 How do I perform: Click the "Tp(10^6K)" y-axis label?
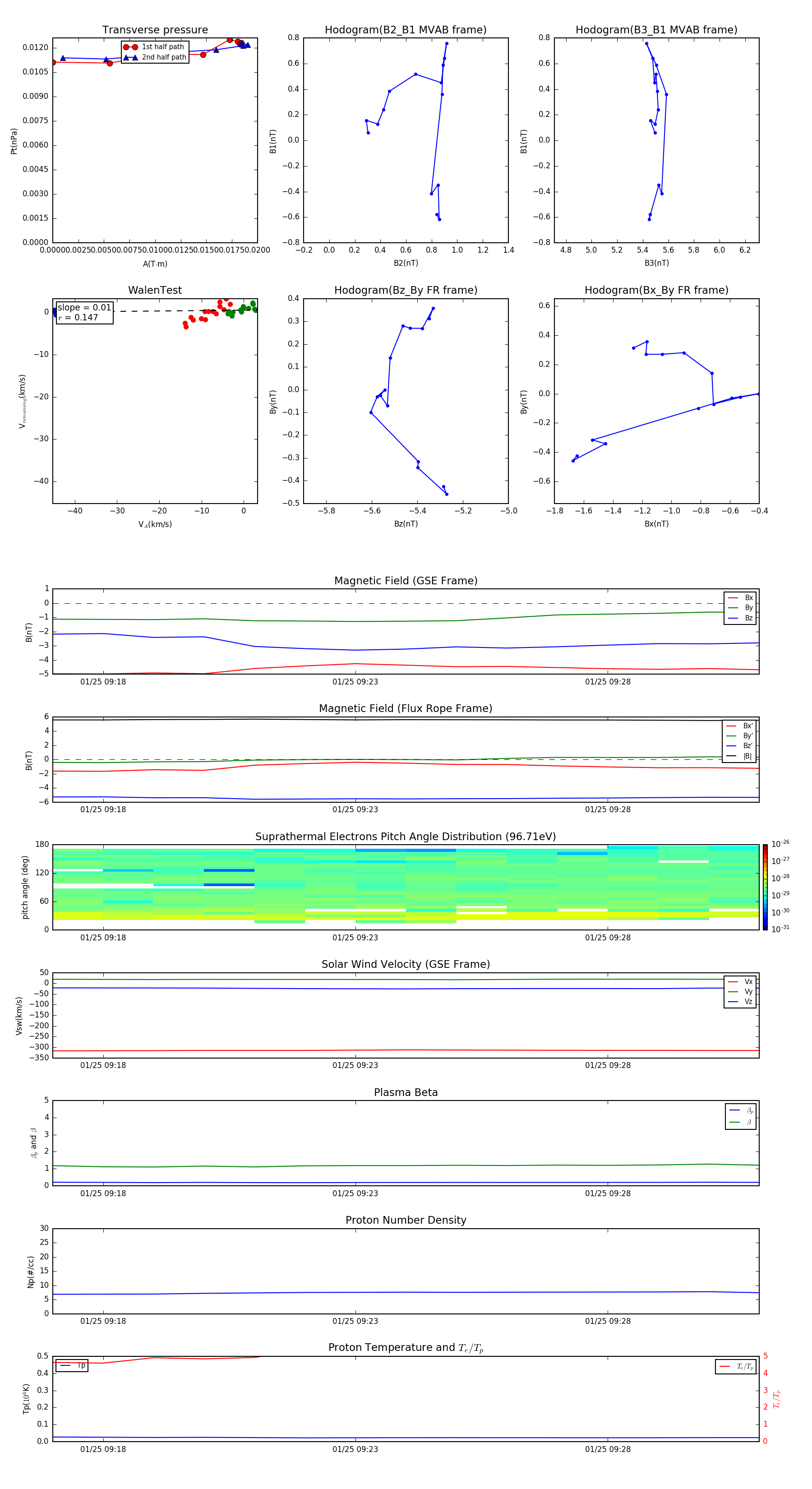25,1399
